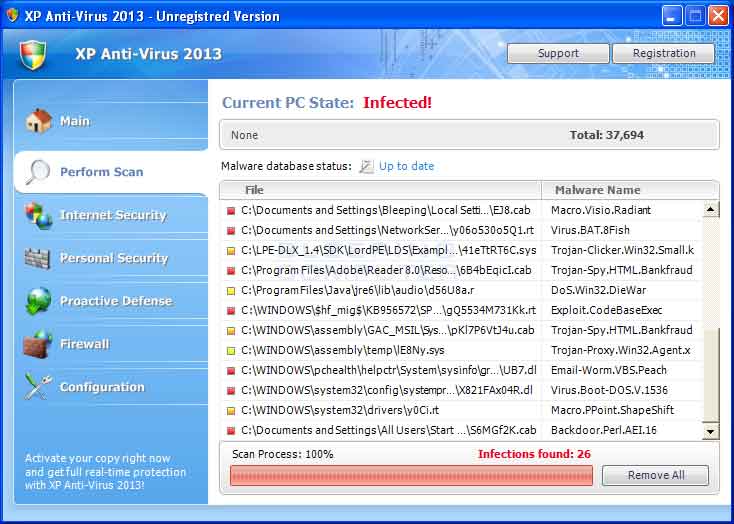Click the scan progress bar

point(411,475)
